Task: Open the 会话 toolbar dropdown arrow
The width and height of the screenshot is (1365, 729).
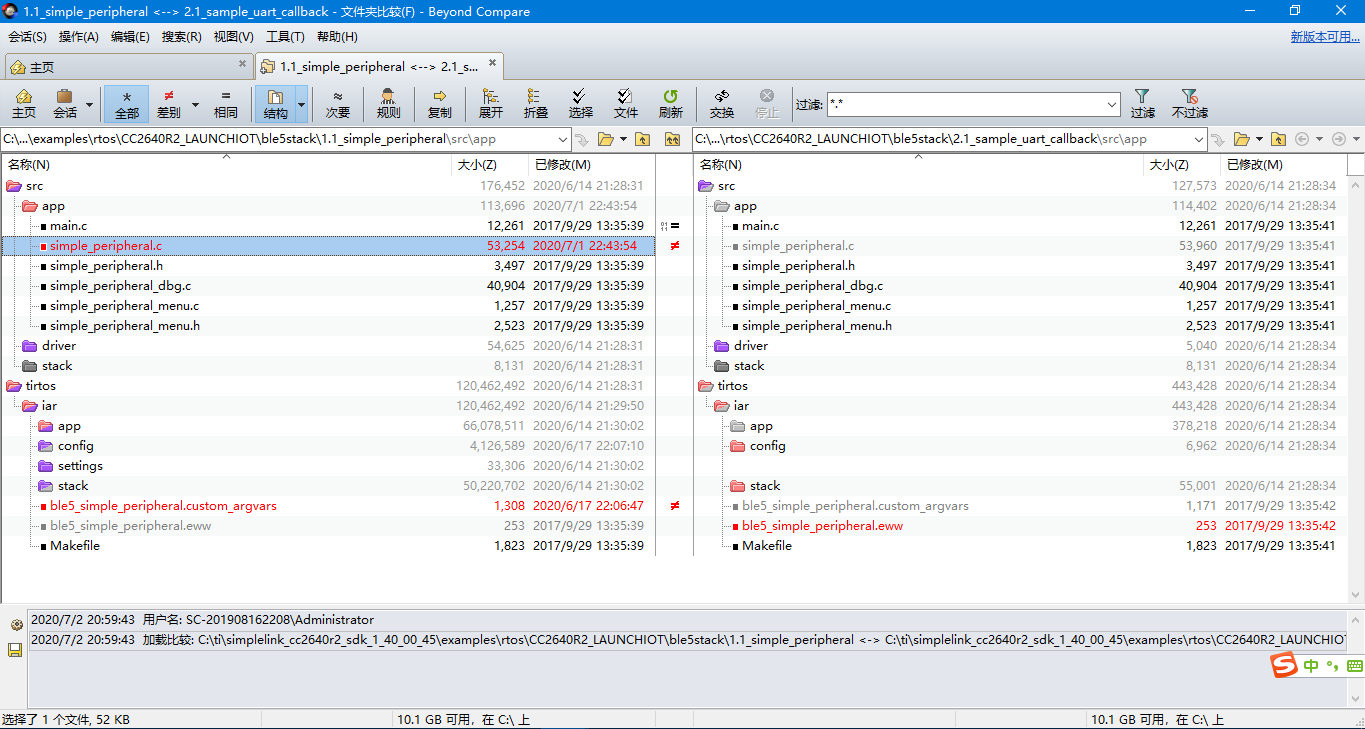Action: click(x=90, y=104)
